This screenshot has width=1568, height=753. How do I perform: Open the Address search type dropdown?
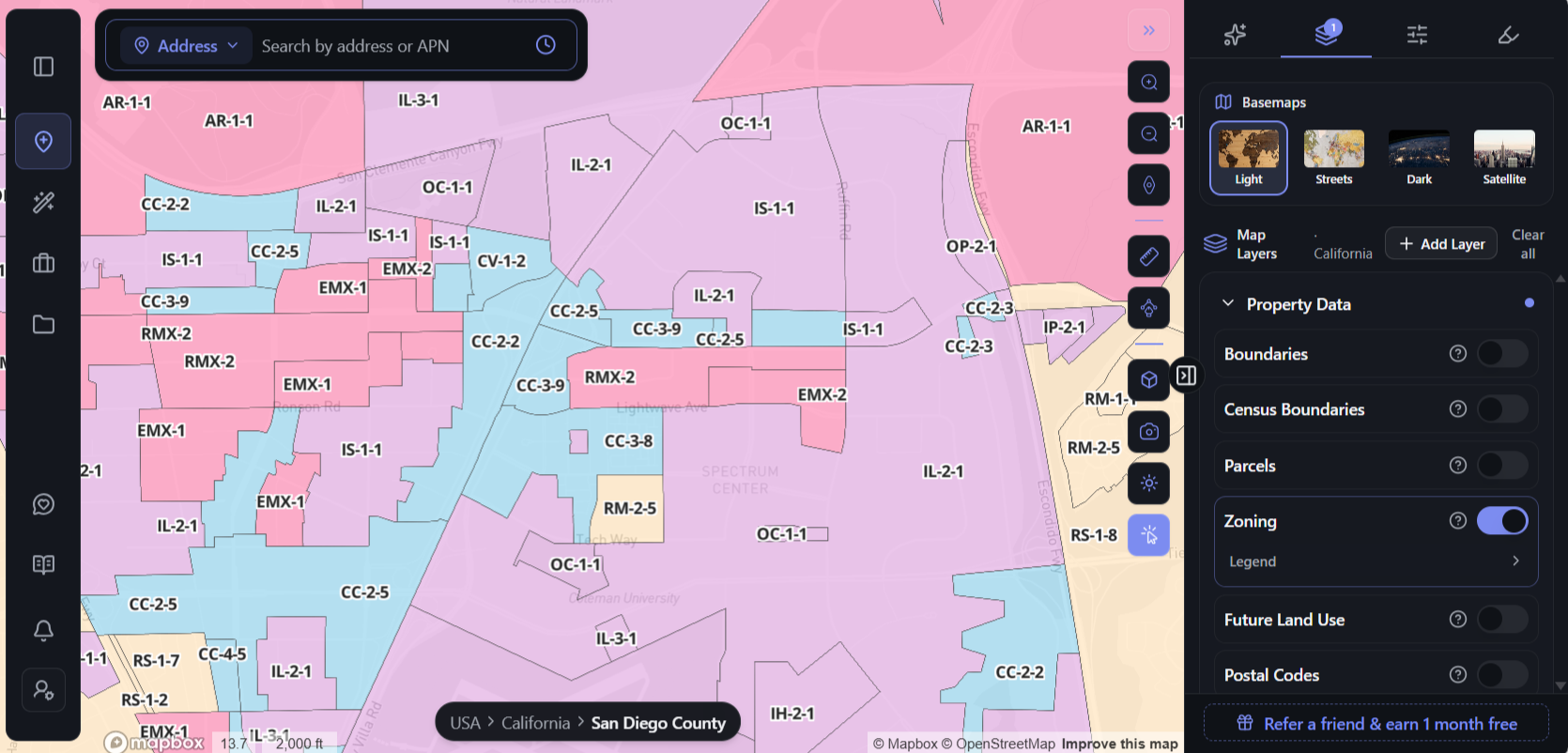(186, 45)
